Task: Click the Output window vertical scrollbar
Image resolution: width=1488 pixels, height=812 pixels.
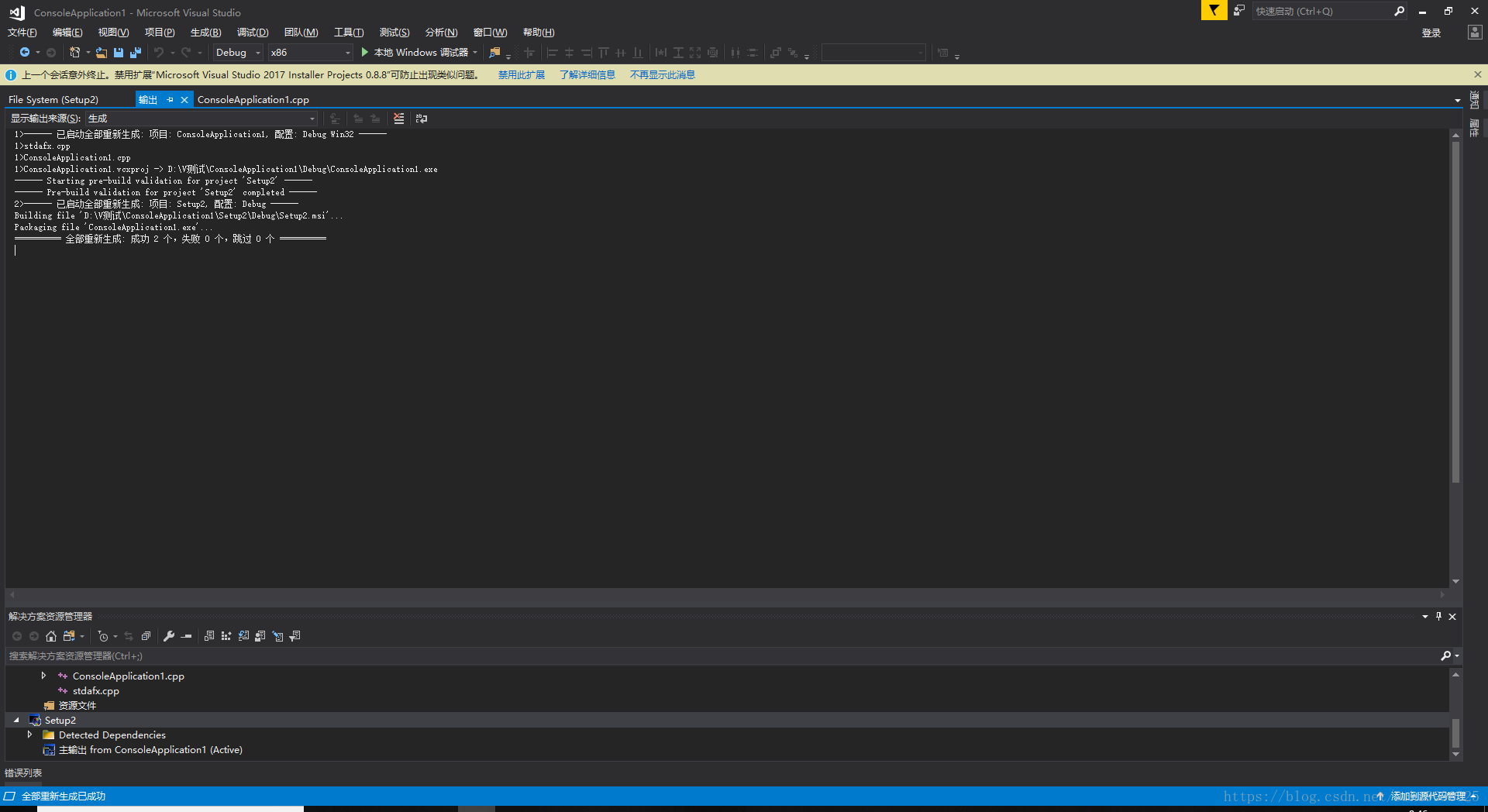Action: (1455, 312)
